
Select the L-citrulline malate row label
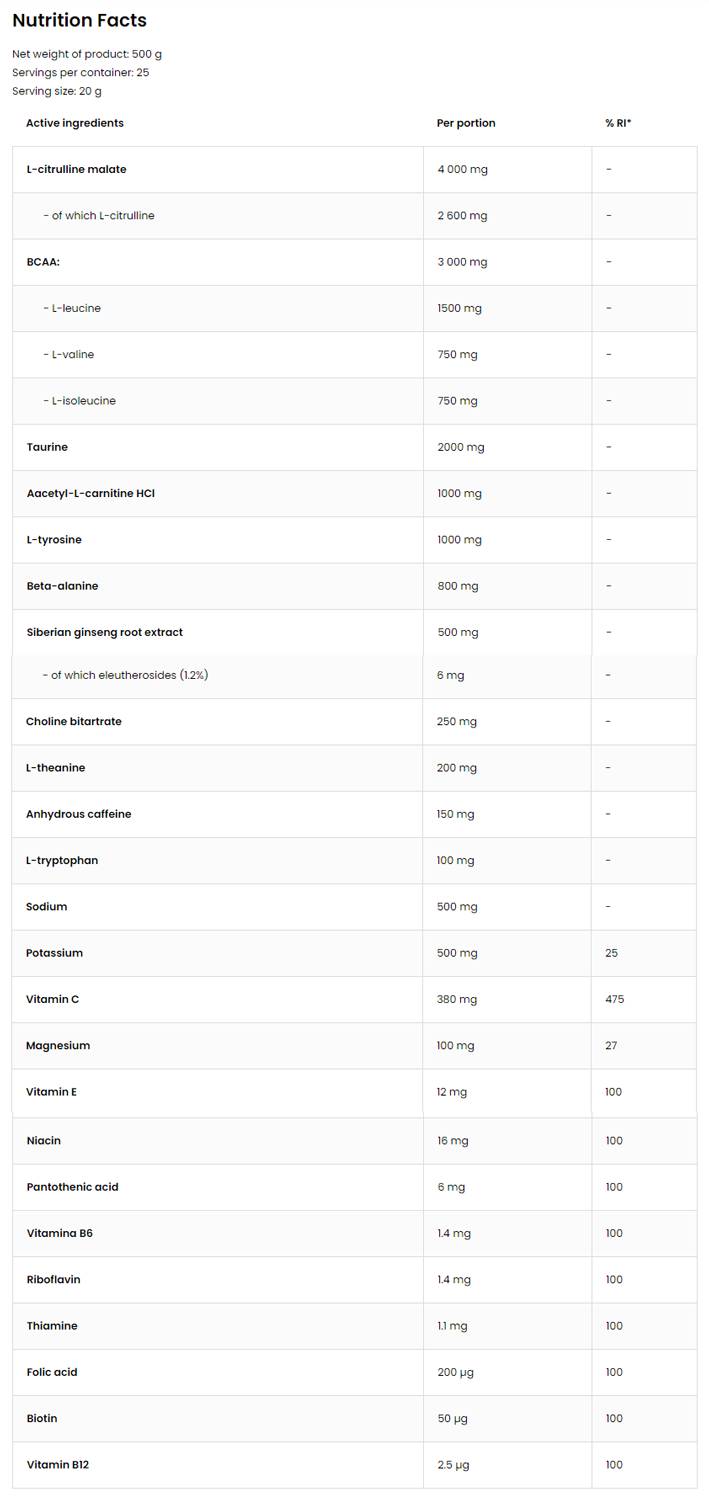(x=76, y=169)
